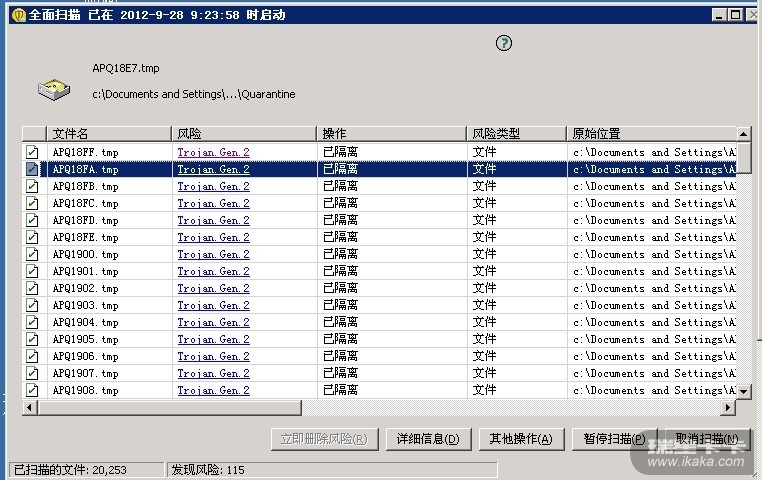Toggle checkbox for APQ18FA.tmp row
This screenshot has height=480, width=762.
coord(32,170)
